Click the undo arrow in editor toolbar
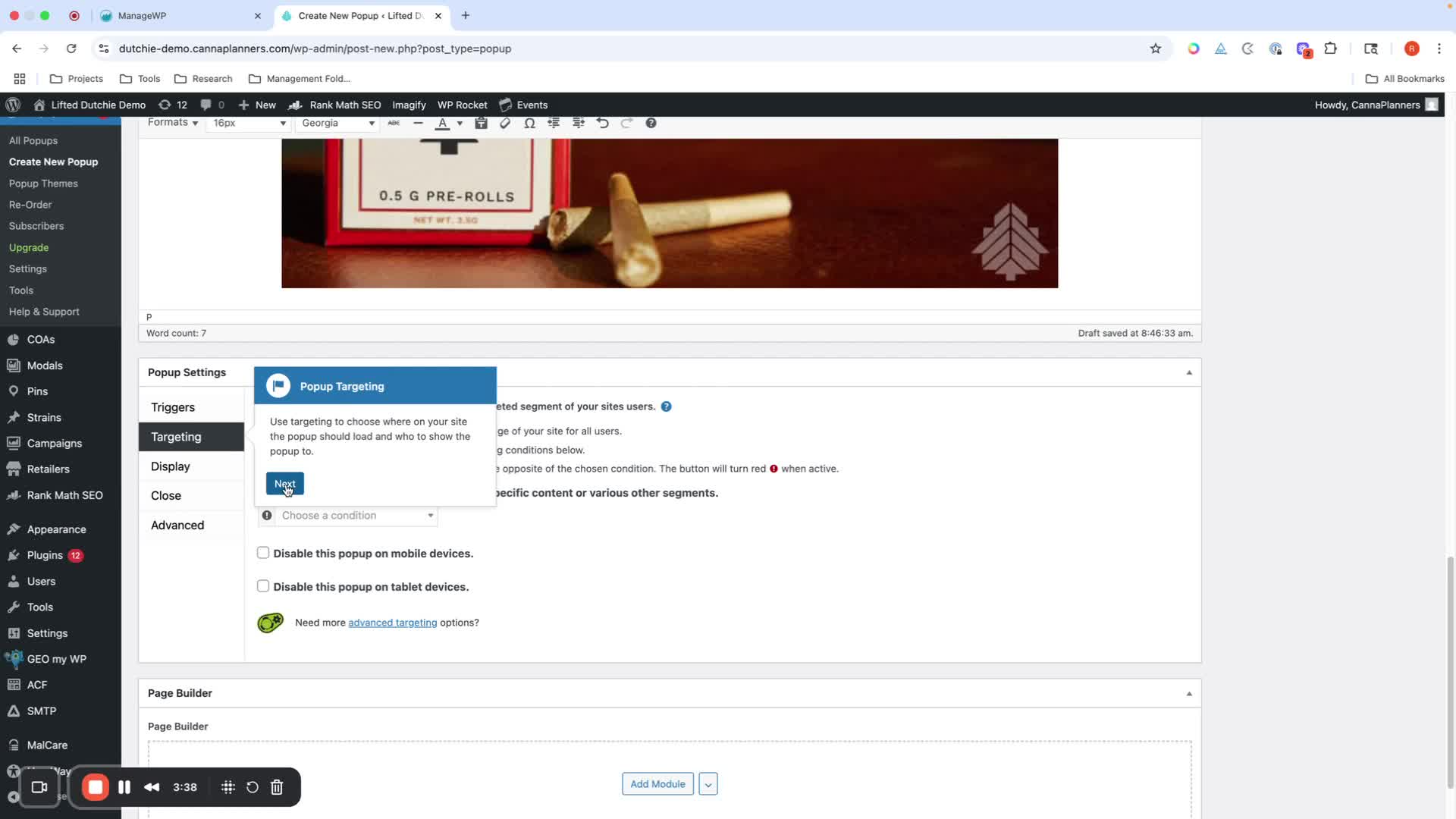This screenshot has height=819, width=1456. pyautogui.click(x=602, y=123)
